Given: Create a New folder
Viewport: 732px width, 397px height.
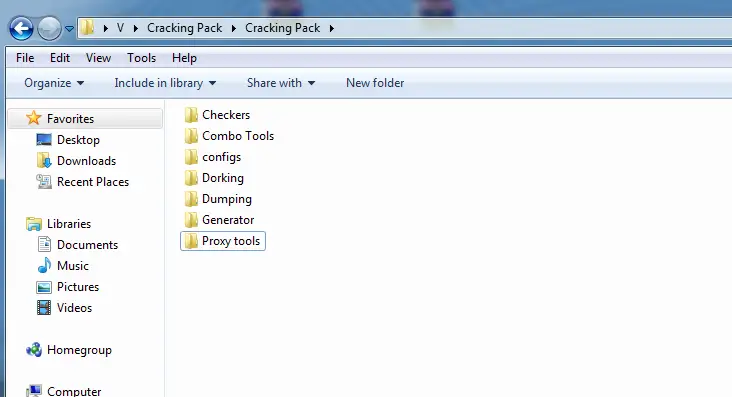Looking at the screenshot, I should tap(375, 83).
